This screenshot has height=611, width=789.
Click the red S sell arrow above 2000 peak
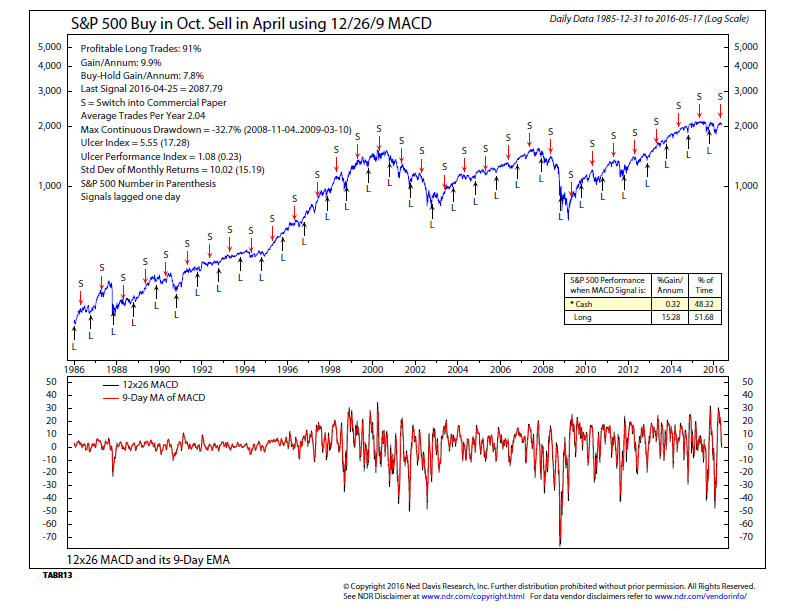click(x=379, y=143)
